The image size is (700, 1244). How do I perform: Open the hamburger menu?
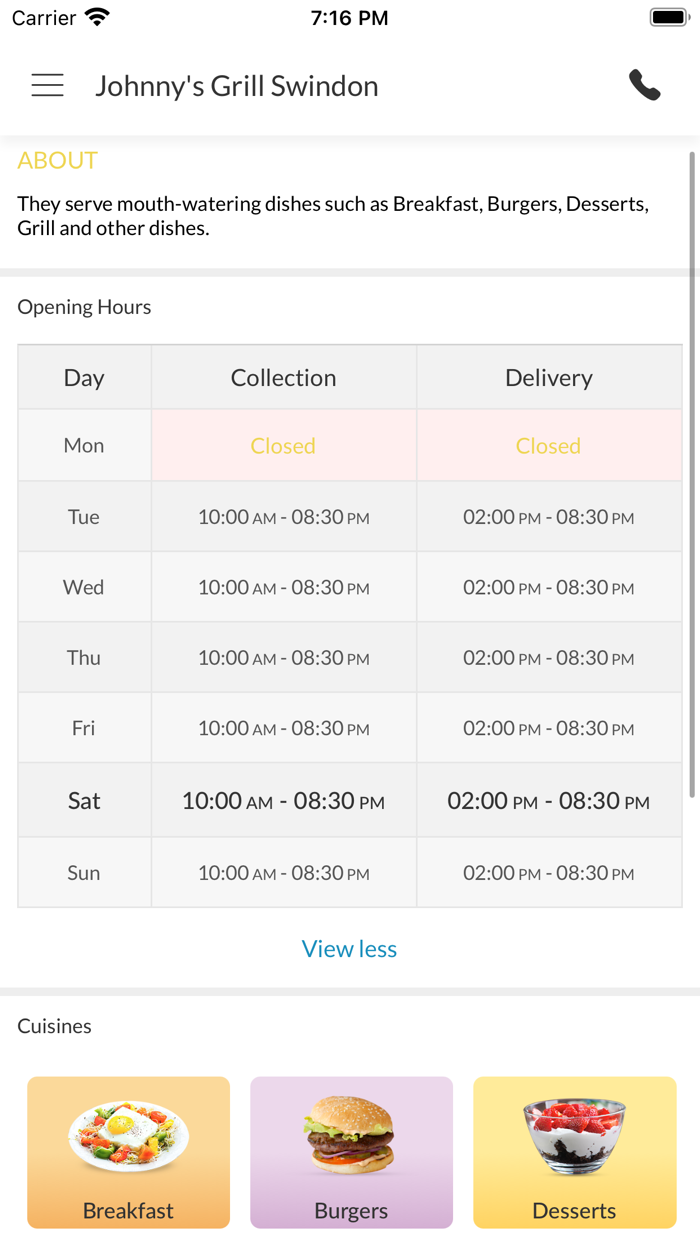coord(47,86)
